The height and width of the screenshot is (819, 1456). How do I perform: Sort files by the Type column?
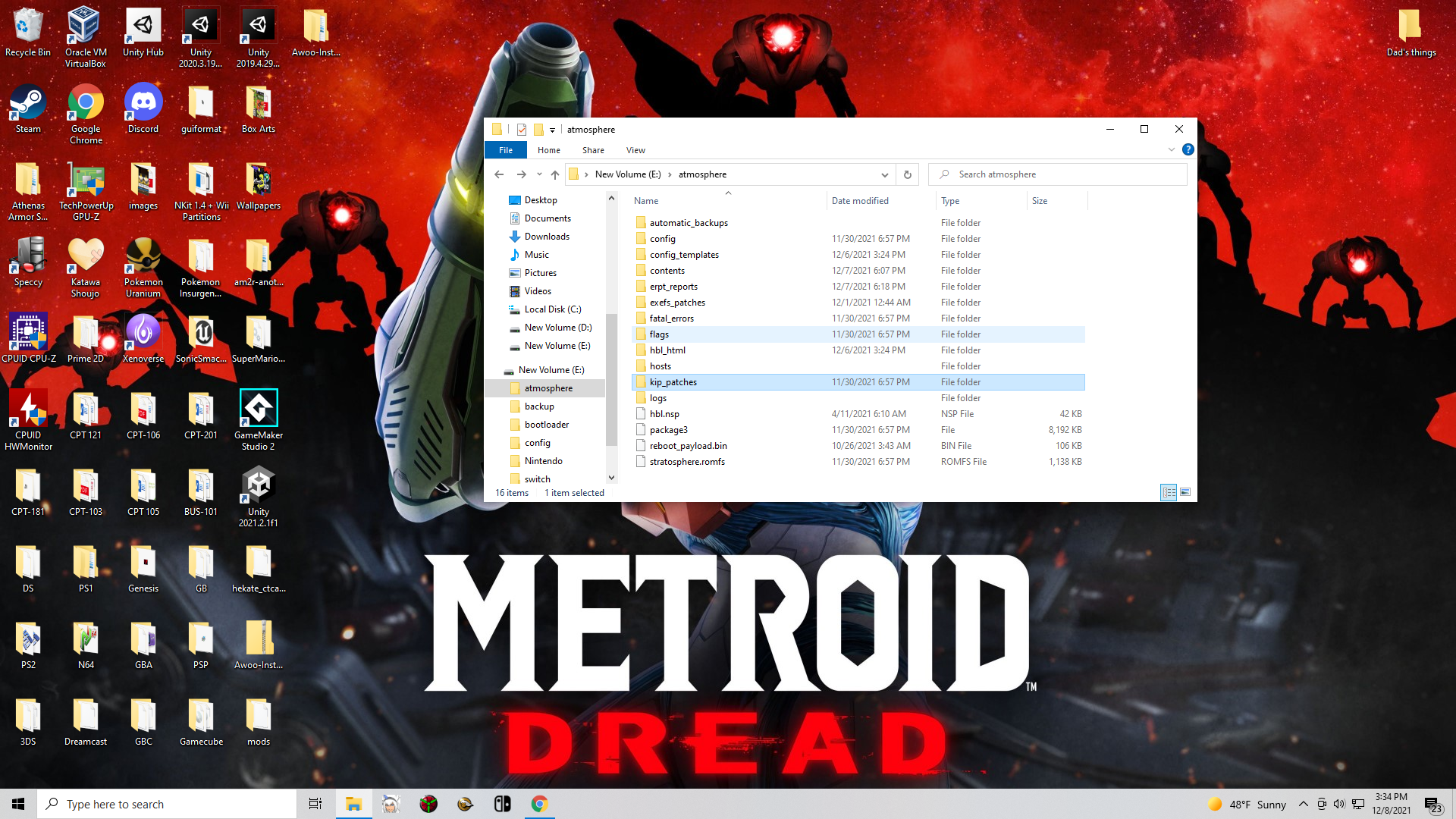[981, 201]
